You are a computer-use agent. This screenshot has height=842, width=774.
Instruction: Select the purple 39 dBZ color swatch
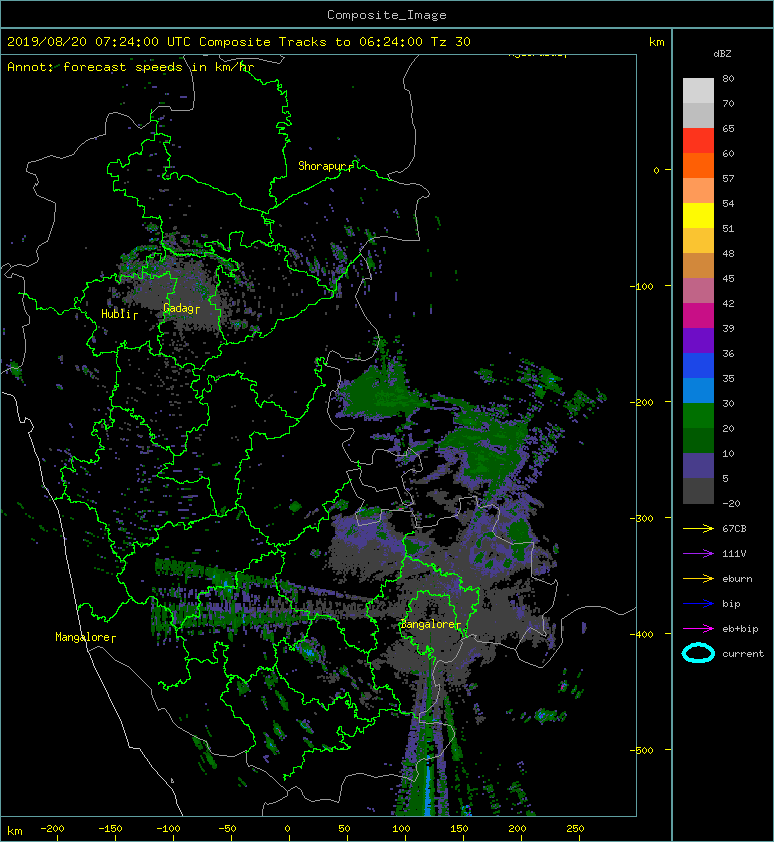point(698,341)
